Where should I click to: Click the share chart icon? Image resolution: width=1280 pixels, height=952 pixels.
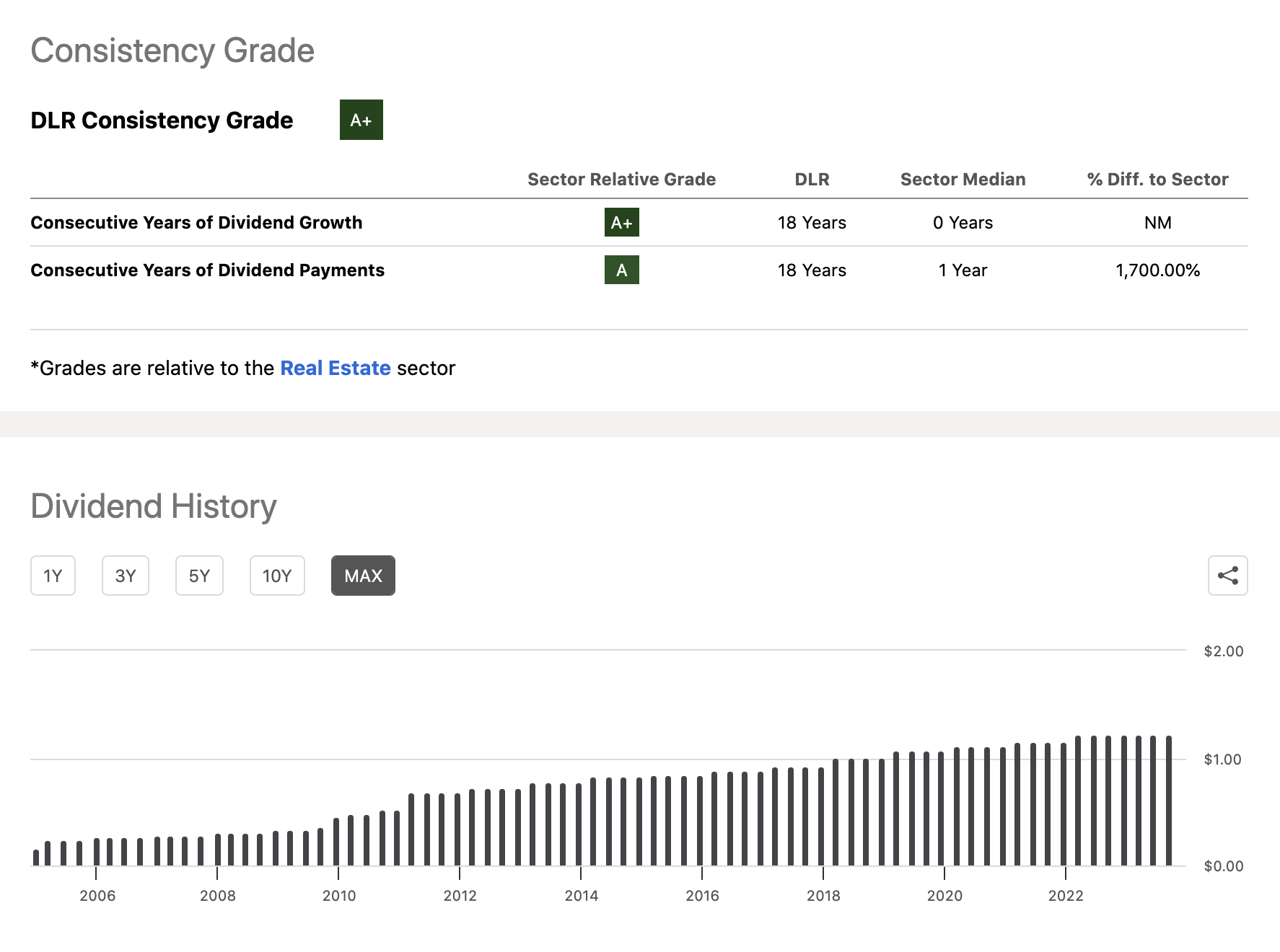pyautogui.click(x=1227, y=576)
